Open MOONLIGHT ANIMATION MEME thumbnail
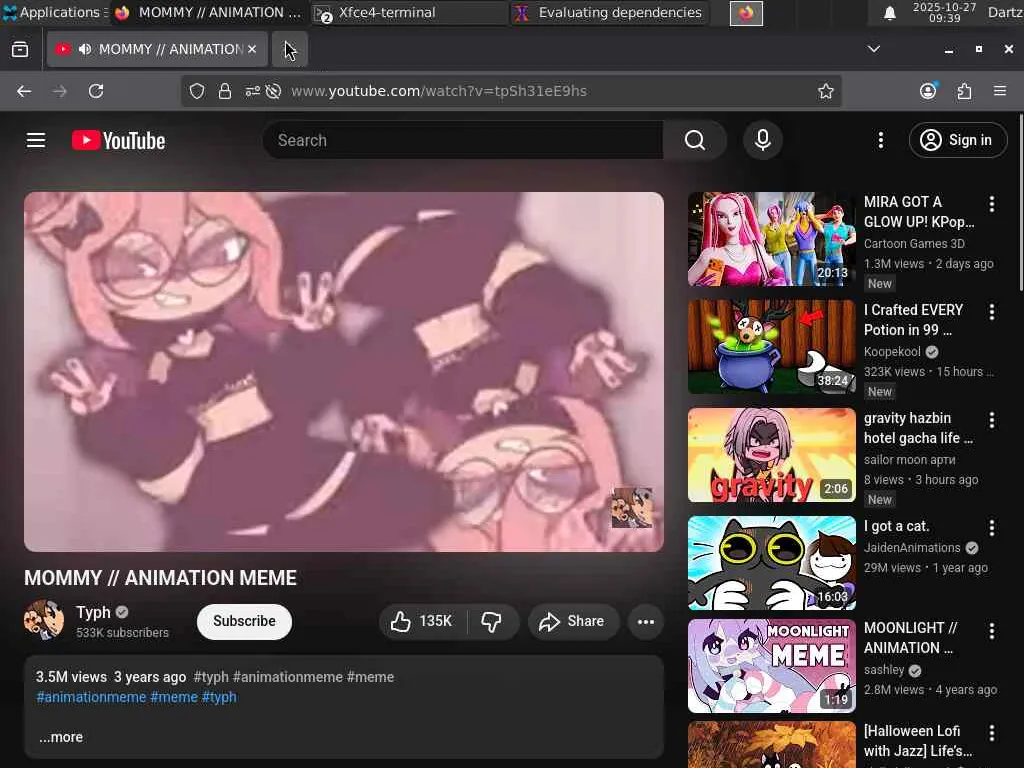The image size is (1024, 768). (x=771, y=666)
